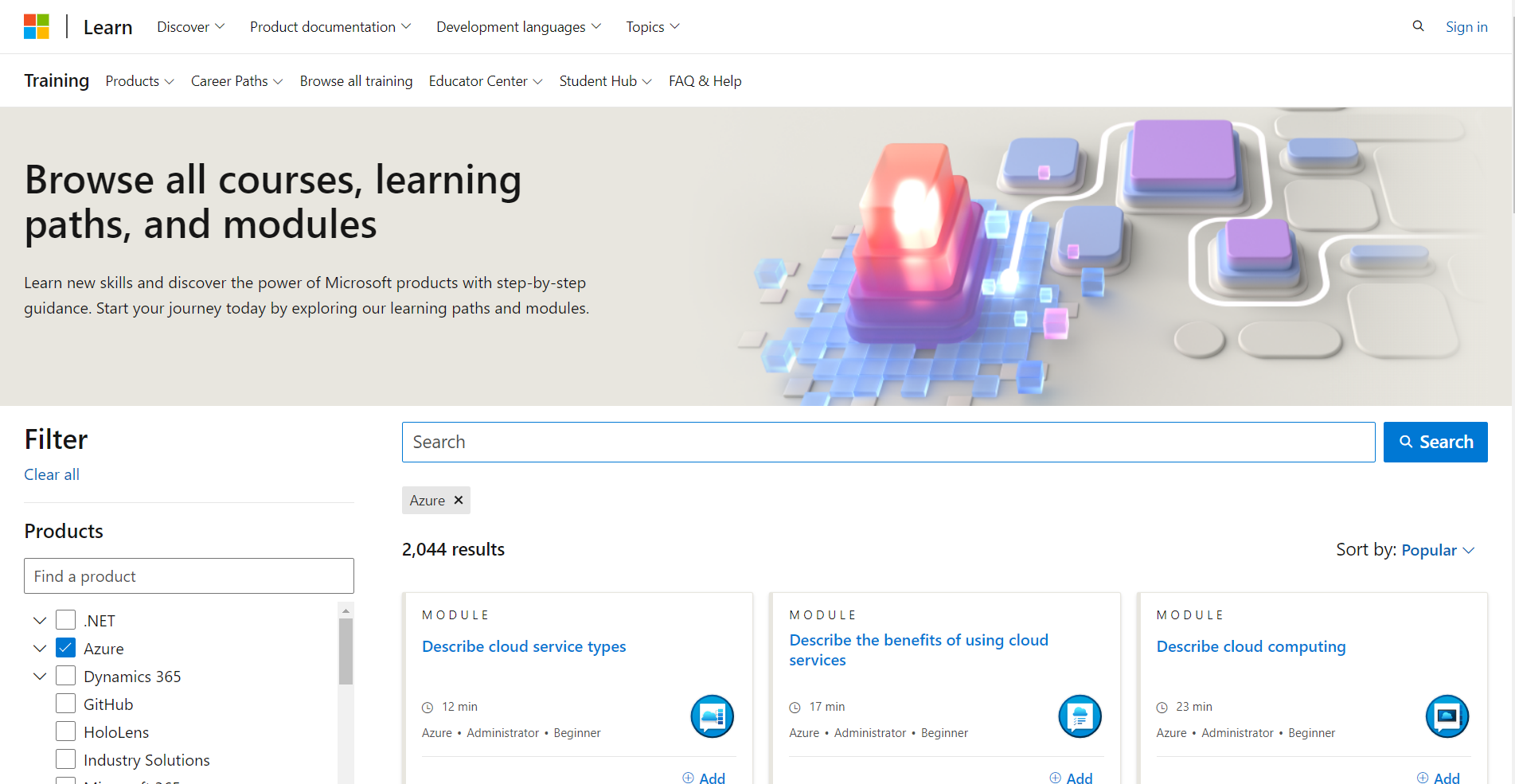The height and width of the screenshot is (784, 1515).
Task: Check the Dynamics 365 checkbox
Action: pos(66,676)
